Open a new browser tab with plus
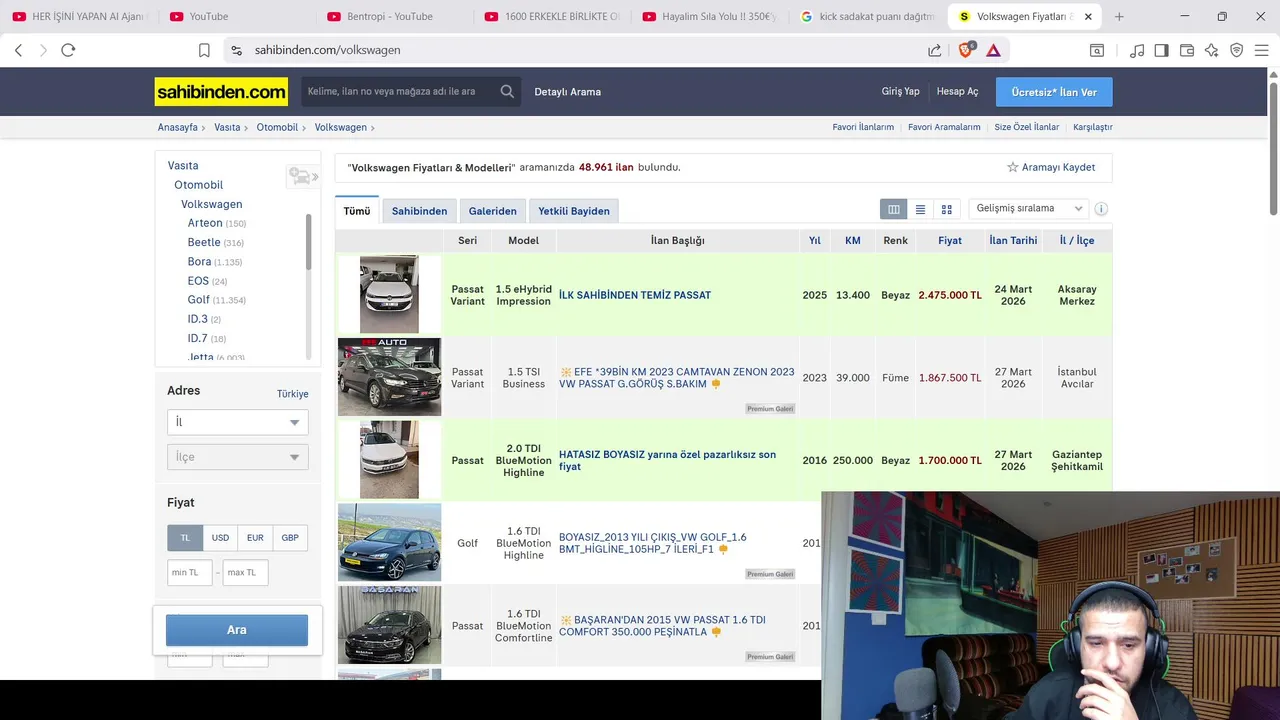The image size is (1280, 720). pyautogui.click(x=1119, y=16)
